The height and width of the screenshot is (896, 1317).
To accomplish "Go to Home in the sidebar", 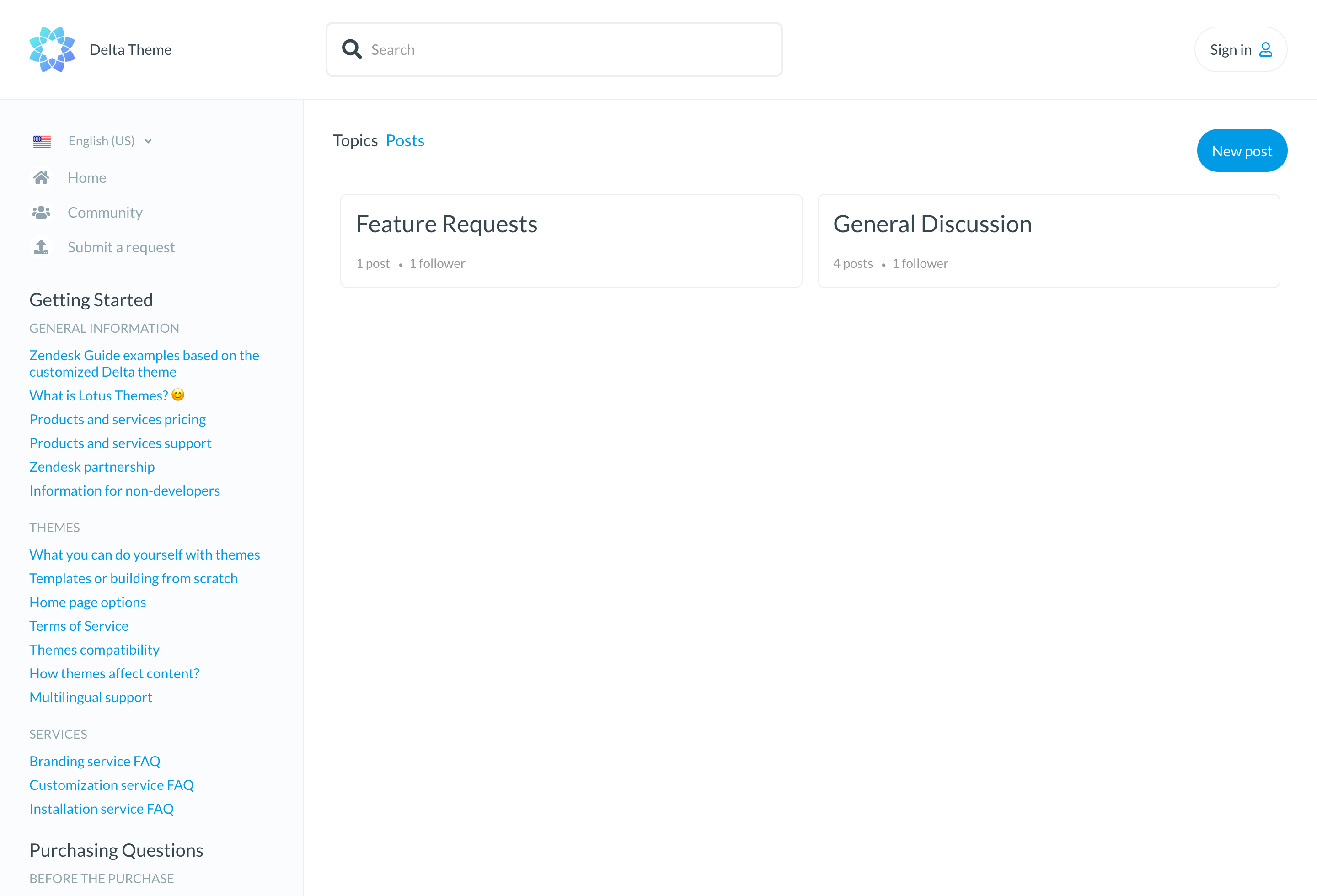I will [x=87, y=178].
